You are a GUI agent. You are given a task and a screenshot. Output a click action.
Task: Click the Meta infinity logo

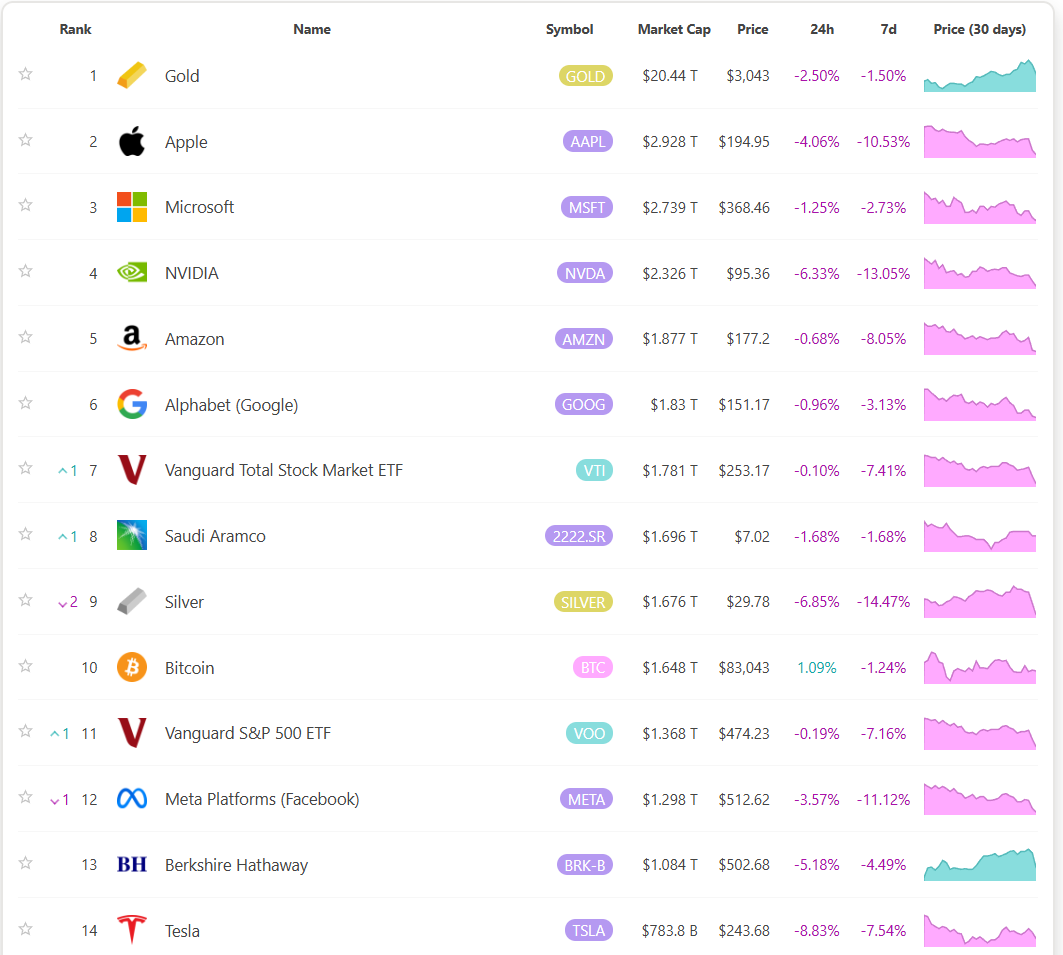coord(131,799)
